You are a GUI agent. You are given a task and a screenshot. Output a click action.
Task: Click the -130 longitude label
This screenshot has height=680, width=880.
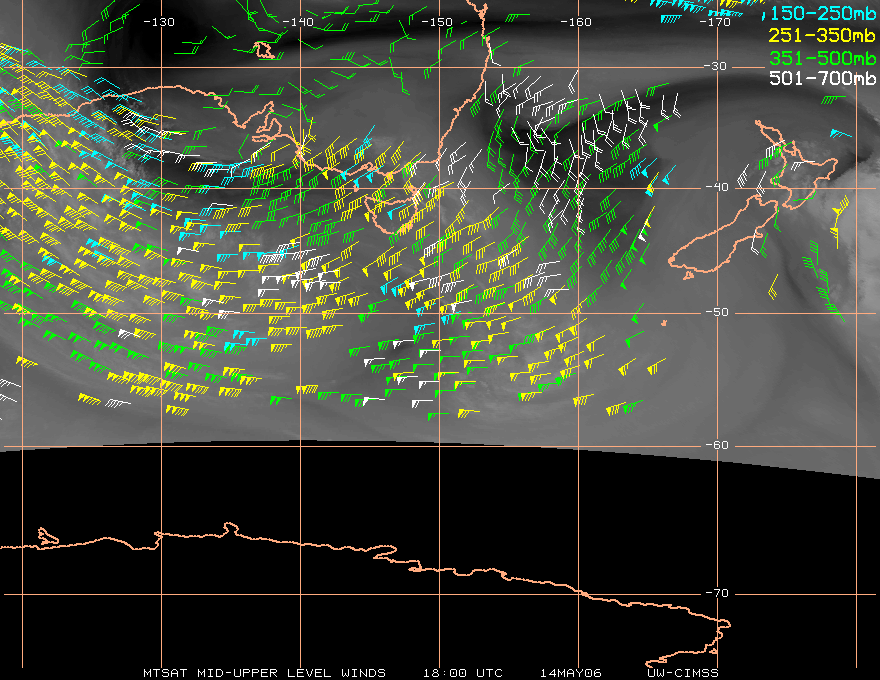(x=159, y=22)
